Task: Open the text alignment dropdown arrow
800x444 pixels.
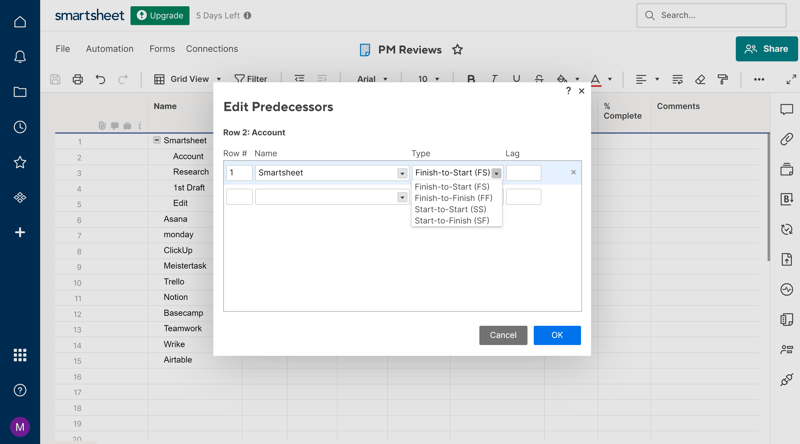Action: 657,79
